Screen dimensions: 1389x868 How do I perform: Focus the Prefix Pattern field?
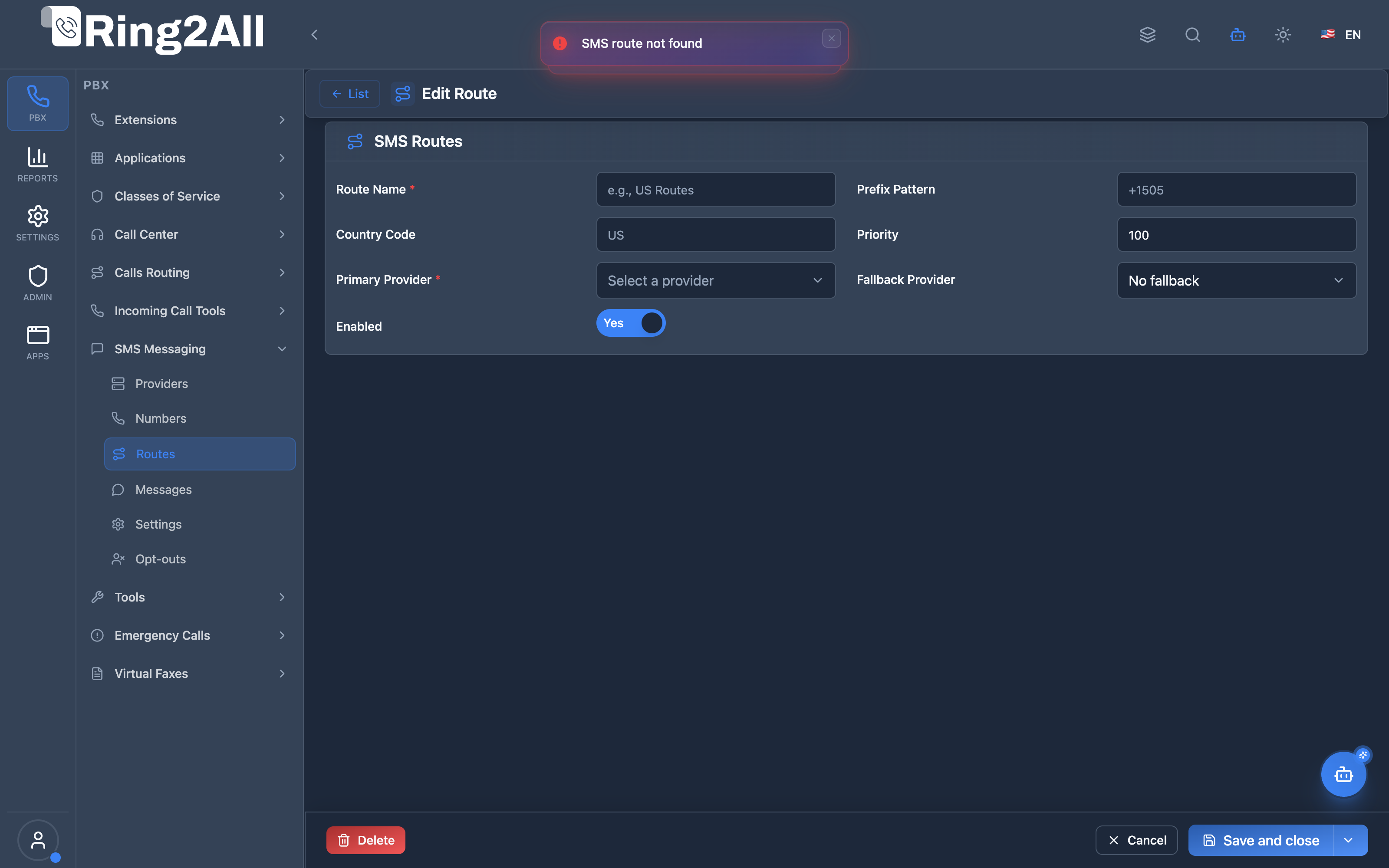1236,190
